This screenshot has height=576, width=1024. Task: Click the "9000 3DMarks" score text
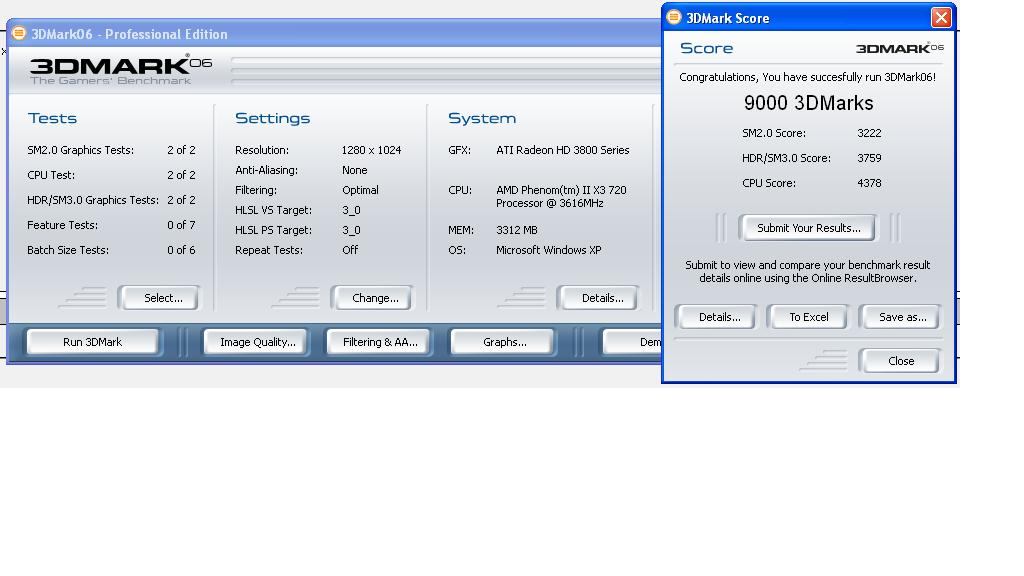pyautogui.click(x=808, y=103)
